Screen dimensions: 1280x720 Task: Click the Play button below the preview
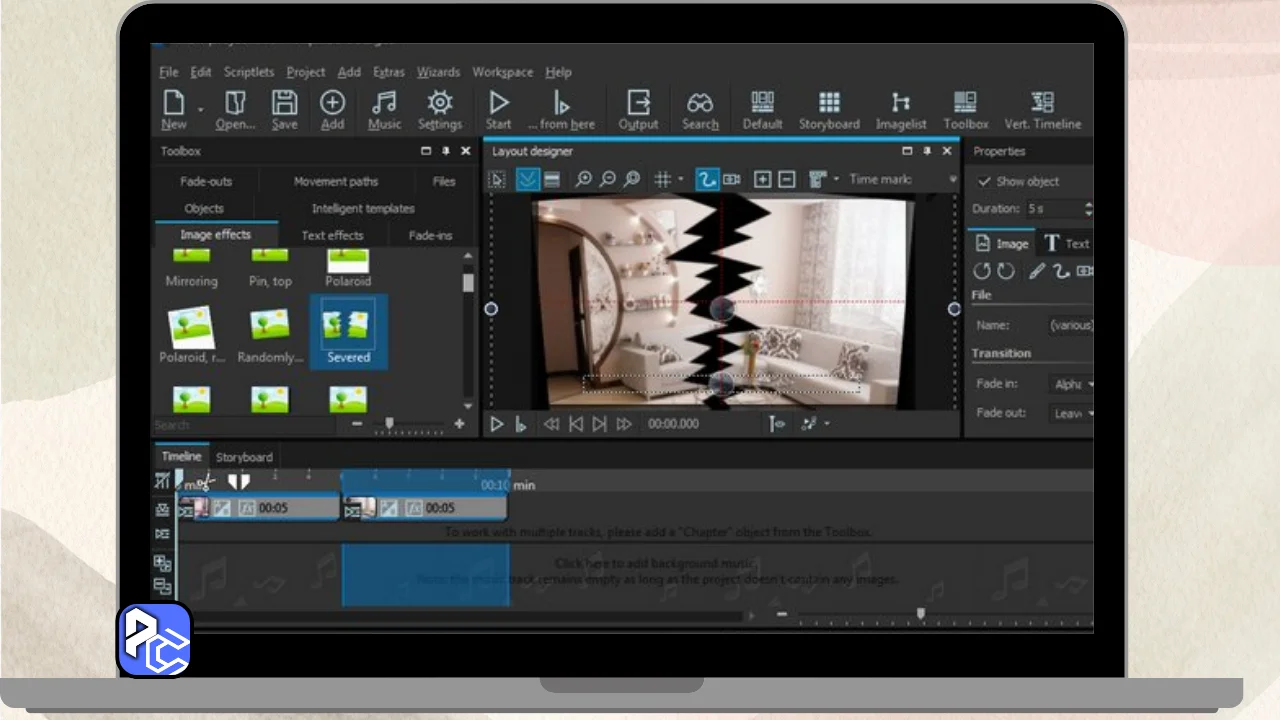click(496, 424)
